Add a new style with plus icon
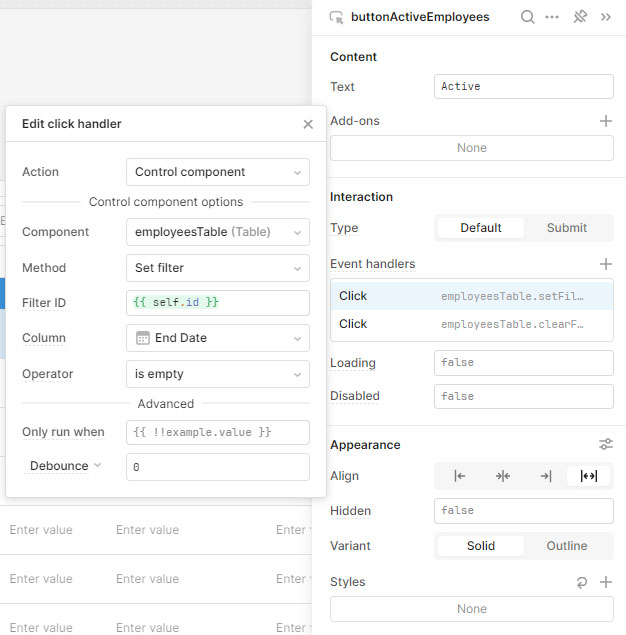This screenshot has height=635, width=626. pyautogui.click(x=605, y=582)
